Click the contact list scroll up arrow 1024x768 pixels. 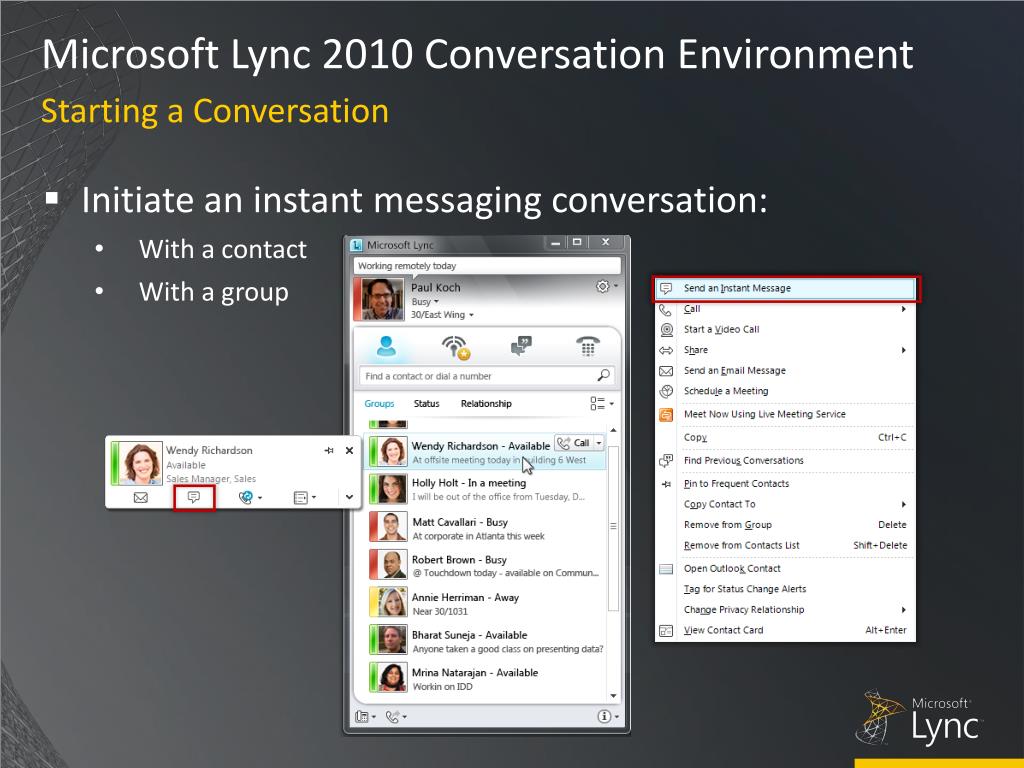pyautogui.click(x=613, y=430)
